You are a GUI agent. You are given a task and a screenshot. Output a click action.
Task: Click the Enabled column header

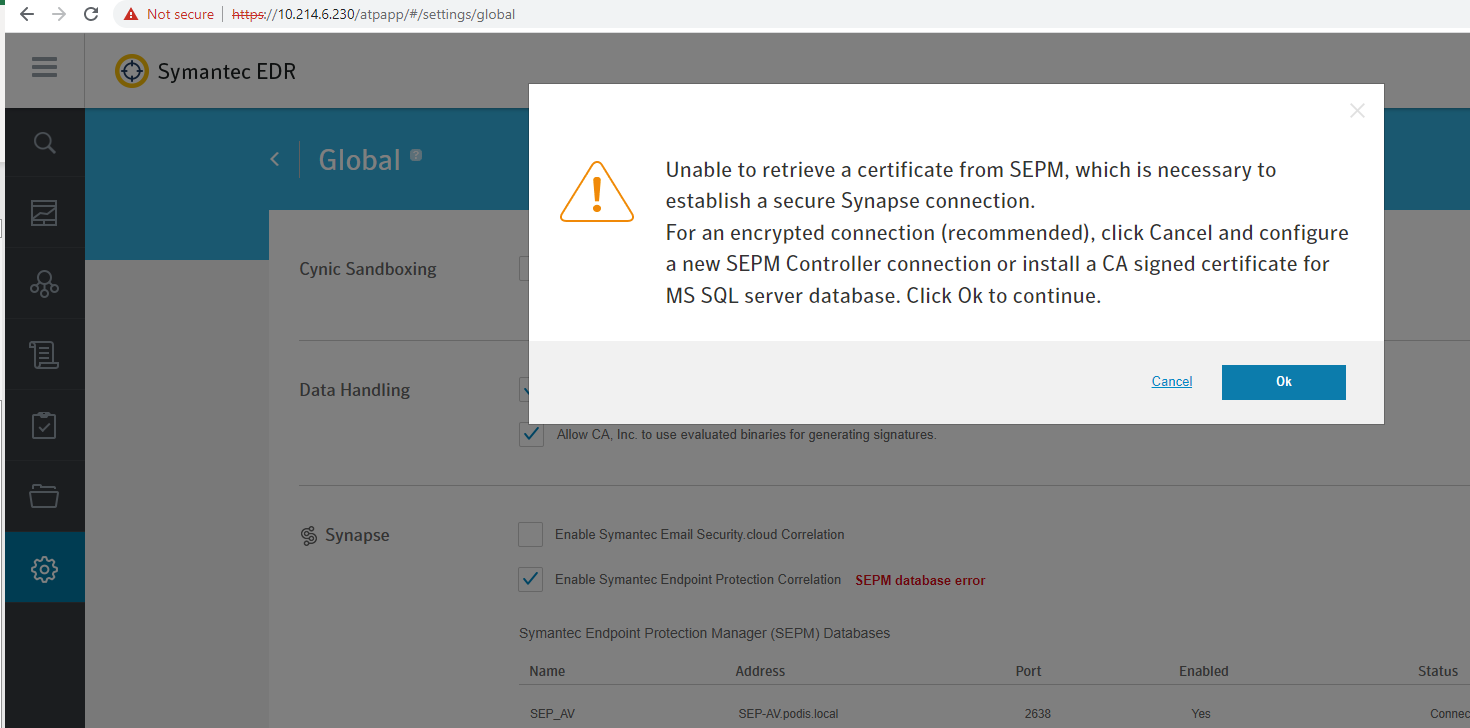click(x=1204, y=671)
